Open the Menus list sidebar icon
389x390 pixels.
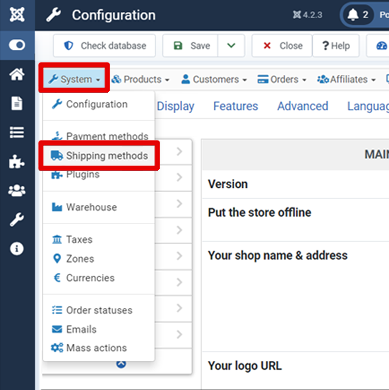[17, 132]
